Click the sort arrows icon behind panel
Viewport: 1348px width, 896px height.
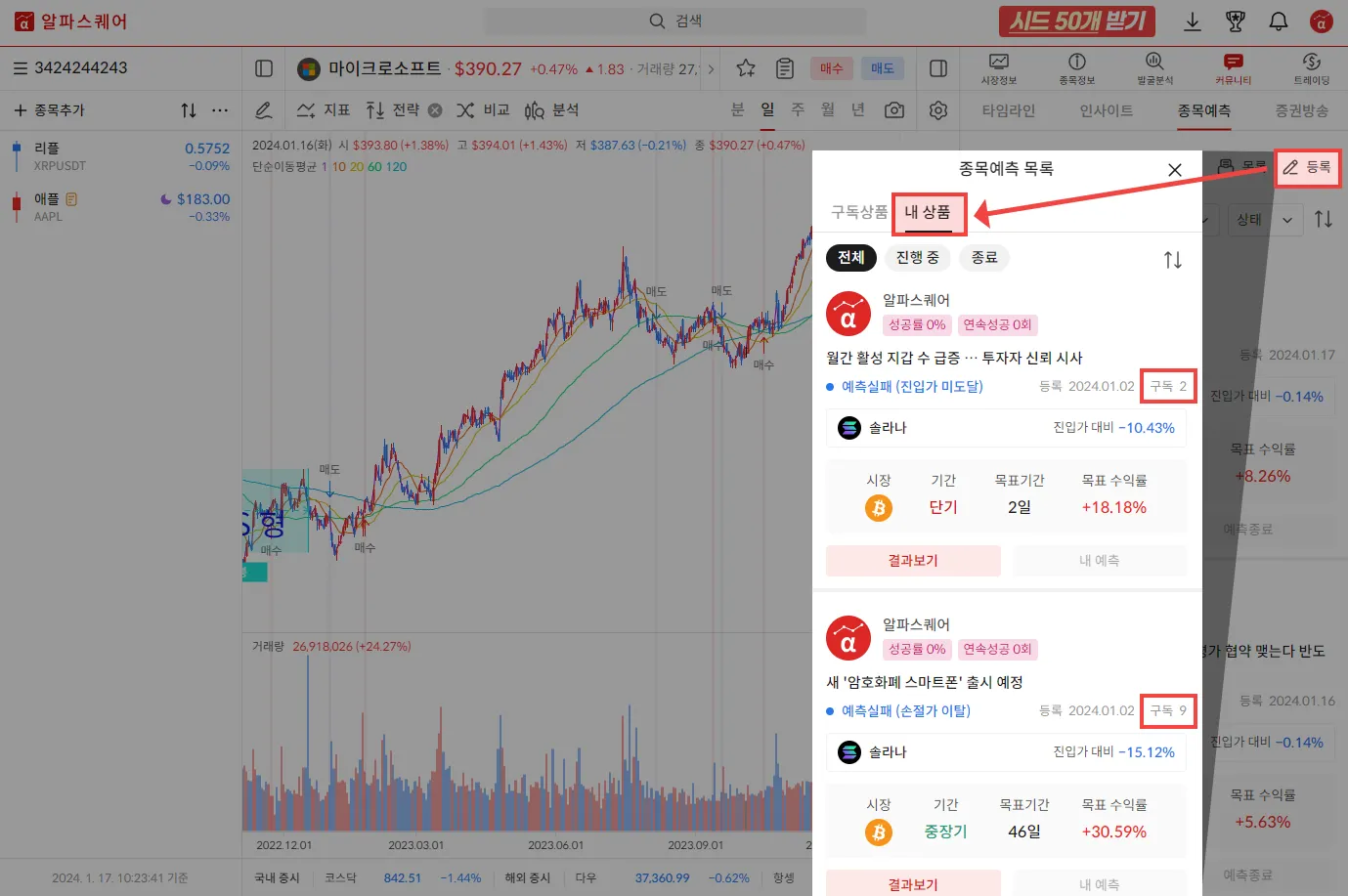1324,219
